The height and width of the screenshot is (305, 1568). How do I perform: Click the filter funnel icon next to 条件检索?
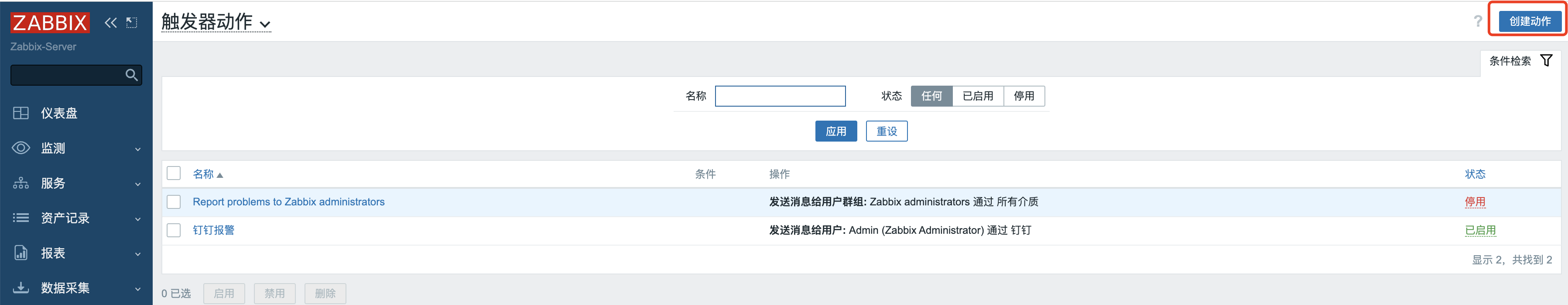click(x=1546, y=60)
